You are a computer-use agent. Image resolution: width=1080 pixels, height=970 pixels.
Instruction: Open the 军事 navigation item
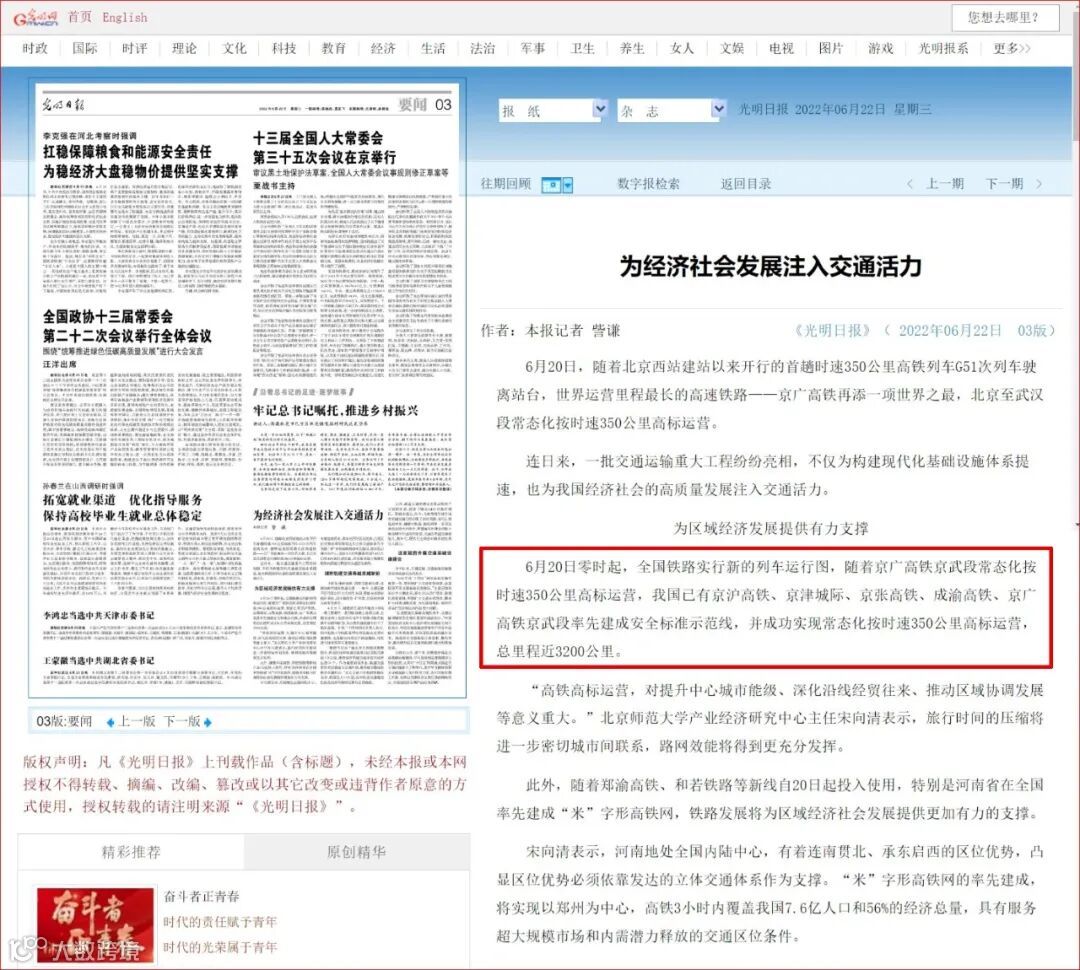click(532, 48)
